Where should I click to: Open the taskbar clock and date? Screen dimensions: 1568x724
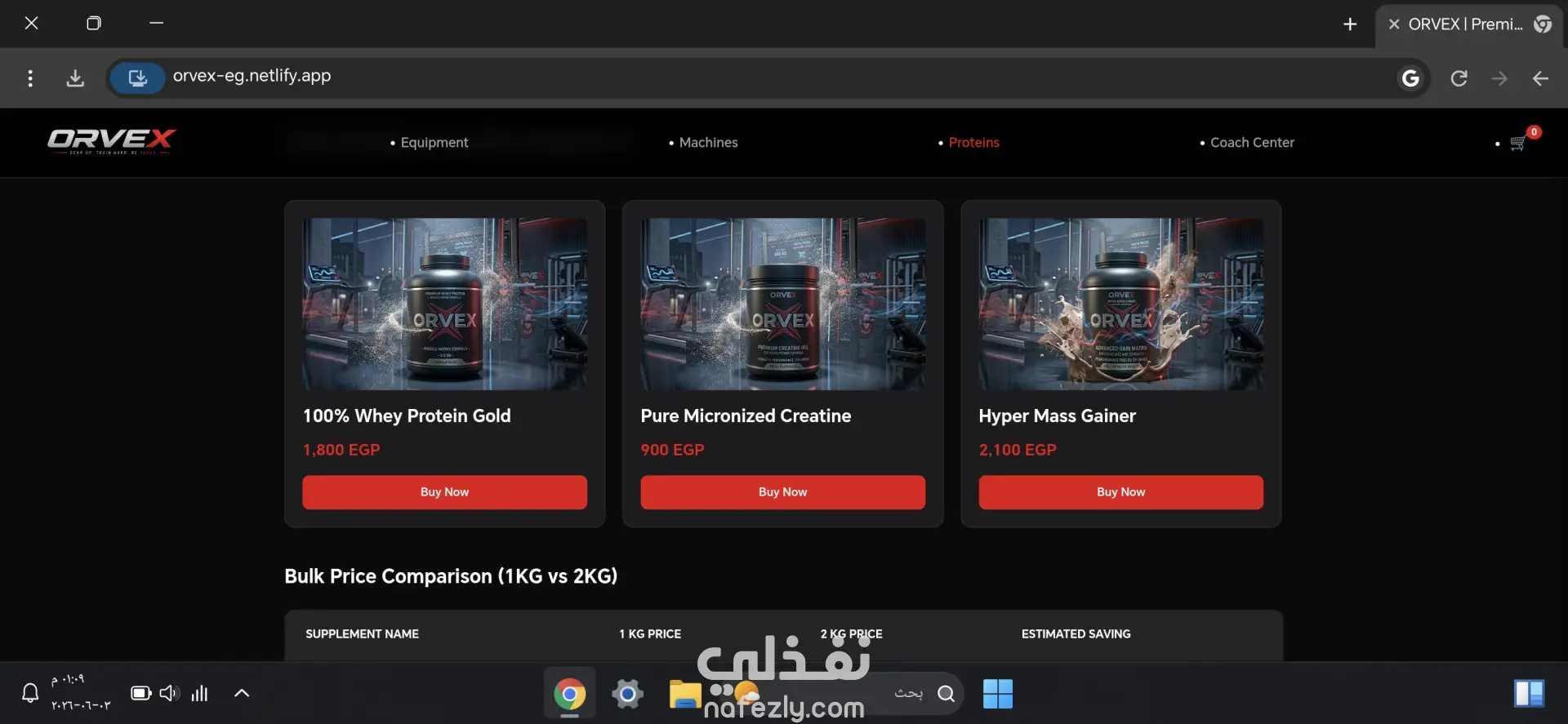click(x=80, y=692)
